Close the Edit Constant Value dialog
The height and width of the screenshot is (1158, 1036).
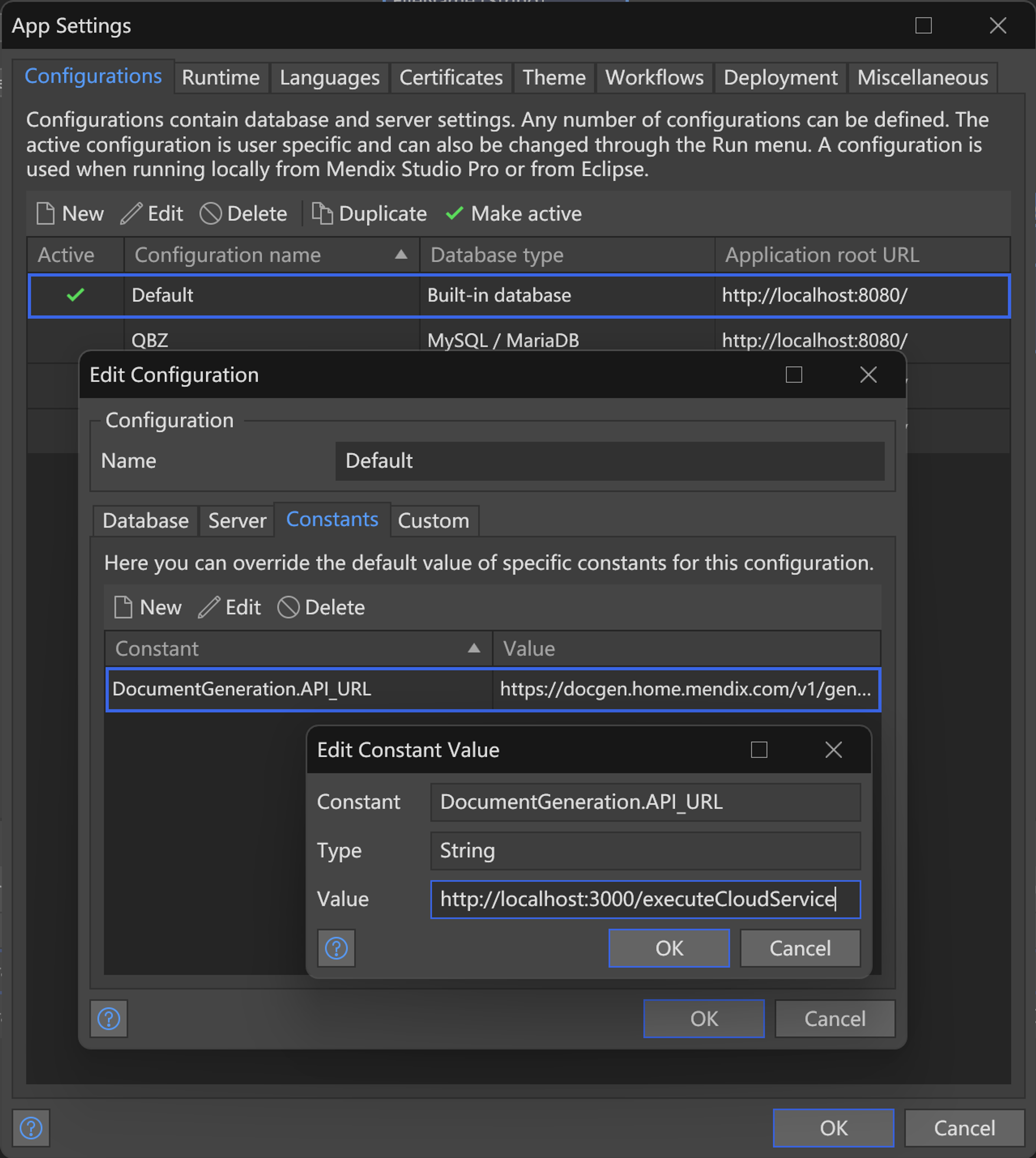click(833, 750)
